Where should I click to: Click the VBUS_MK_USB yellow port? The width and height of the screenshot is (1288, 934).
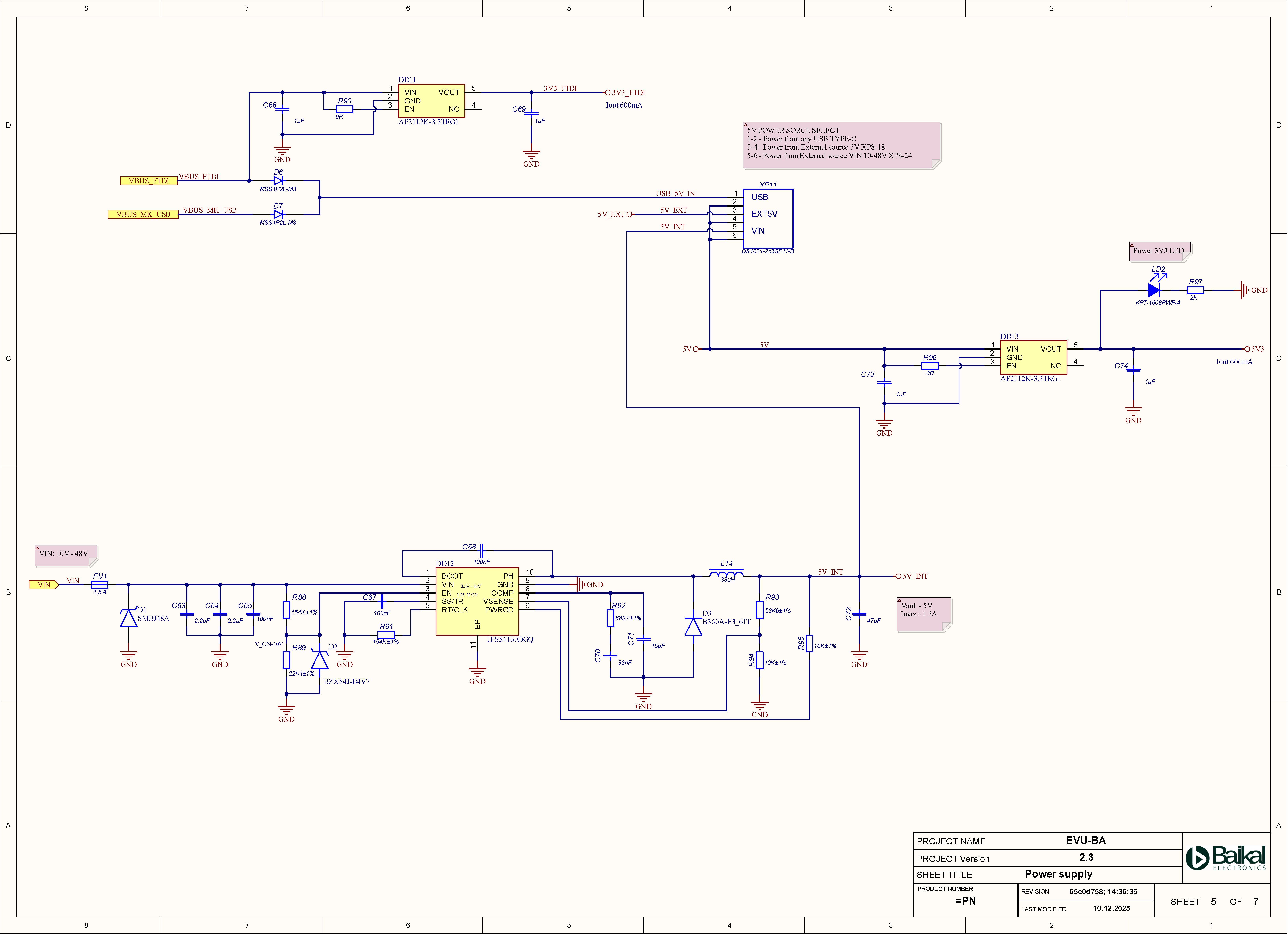click(143, 214)
